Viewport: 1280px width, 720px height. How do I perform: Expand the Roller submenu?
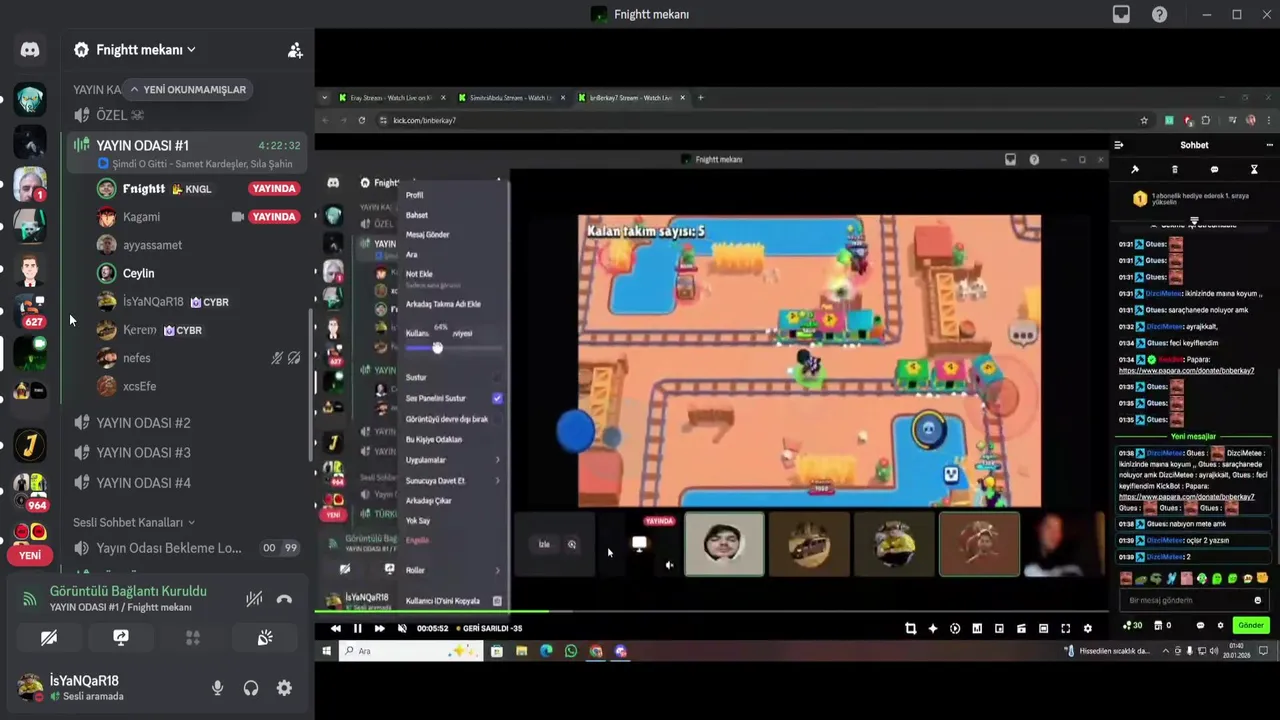[453, 570]
